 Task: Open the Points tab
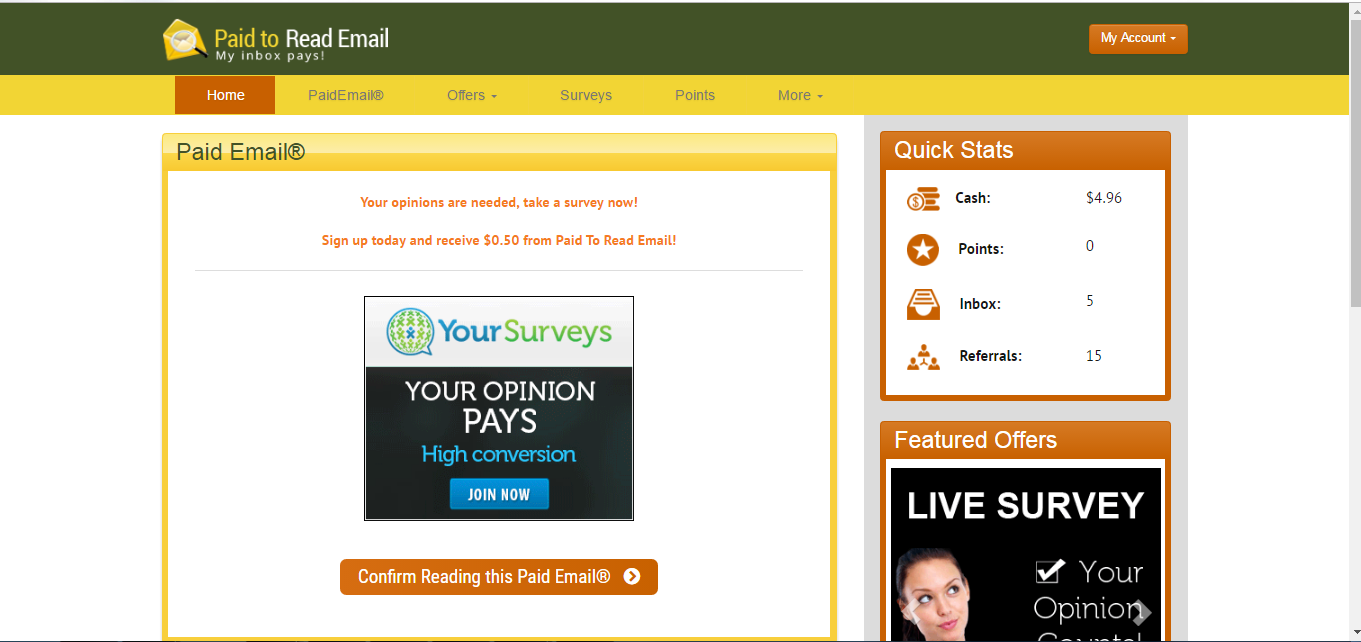[x=695, y=95]
